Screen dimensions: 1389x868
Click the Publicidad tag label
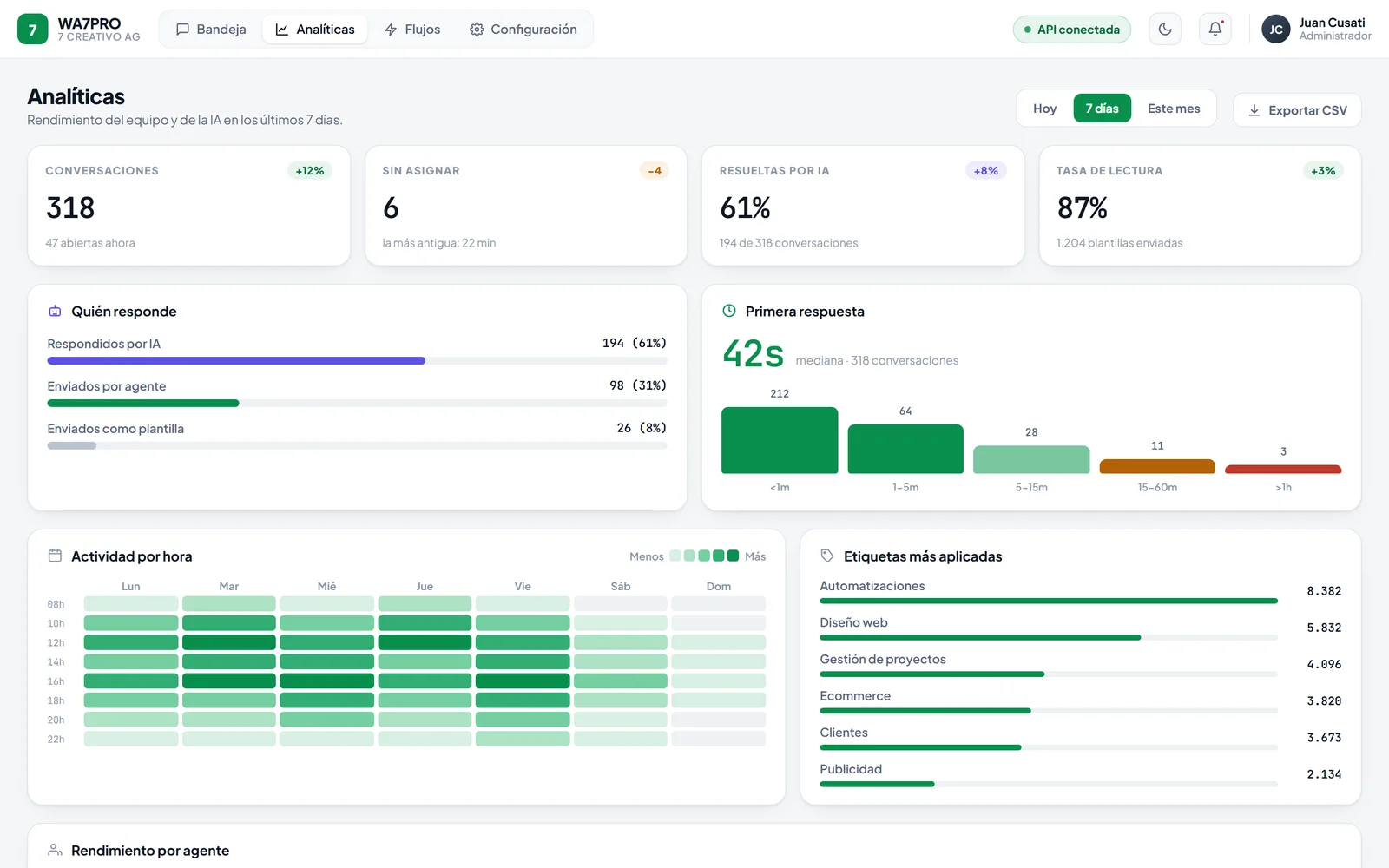tap(851, 769)
